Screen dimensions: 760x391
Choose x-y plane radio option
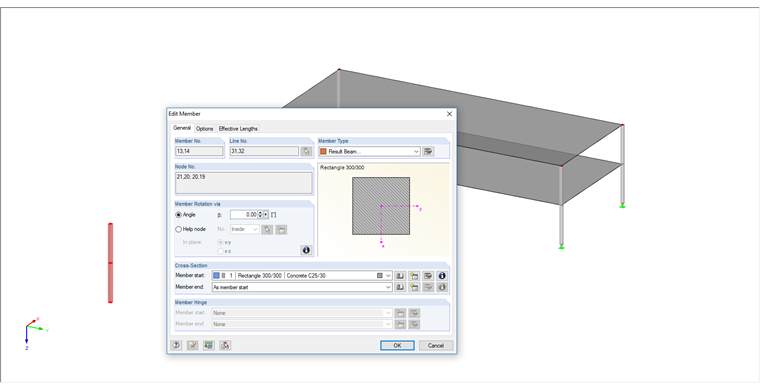pyautogui.click(x=221, y=242)
